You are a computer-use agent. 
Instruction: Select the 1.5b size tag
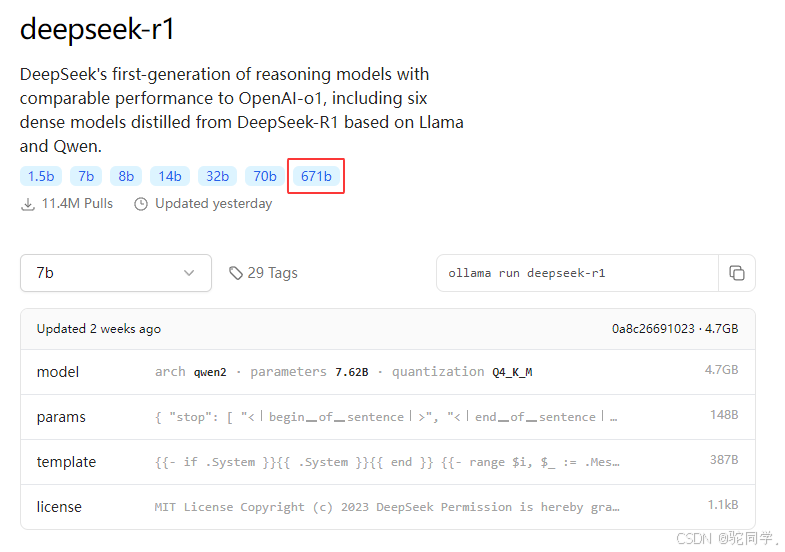tap(41, 176)
